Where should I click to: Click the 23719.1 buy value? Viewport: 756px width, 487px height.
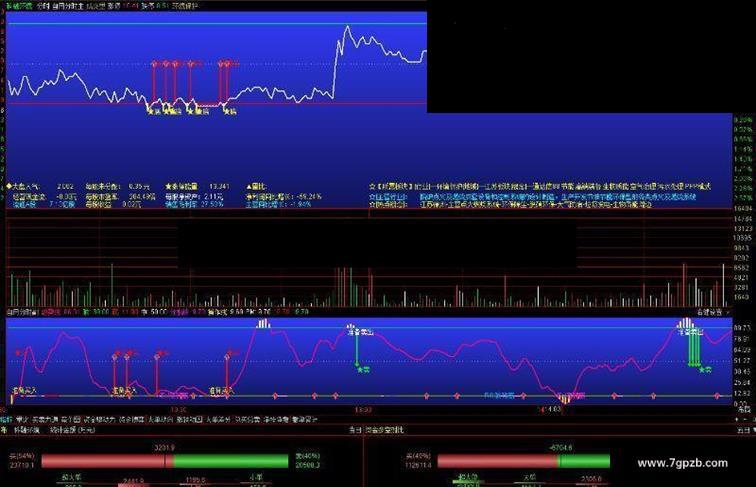pos(22,465)
